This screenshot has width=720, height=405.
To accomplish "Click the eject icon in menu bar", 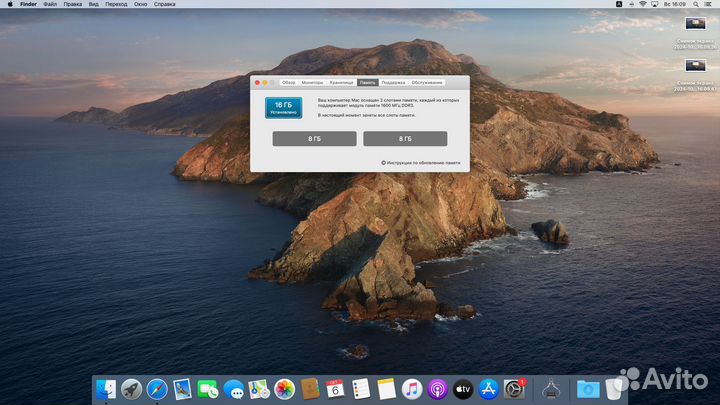I will coord(631,4).
